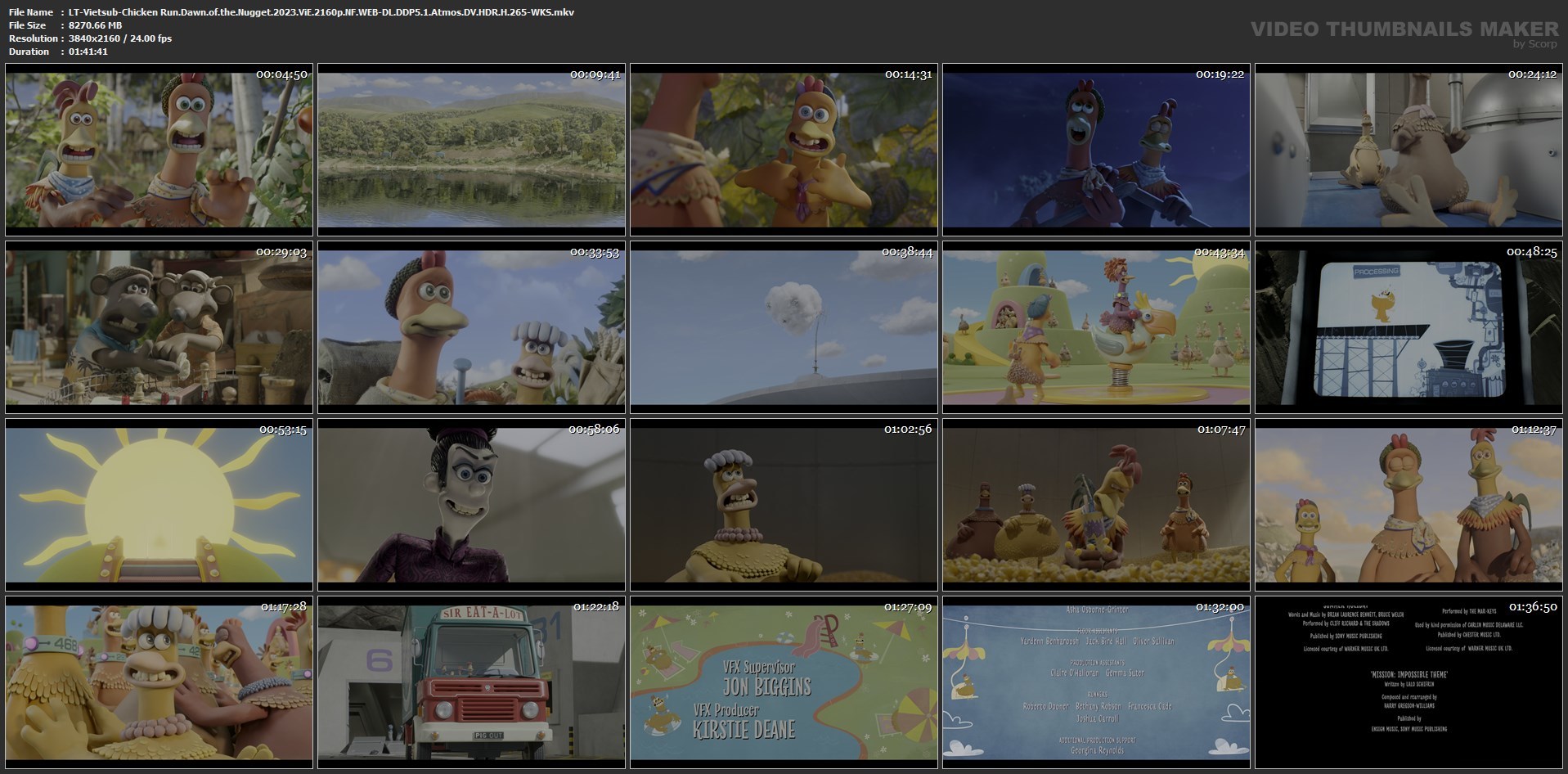
Task: Click the thumbnail stamped 01:02:56
Action: (x=784, y=505)
